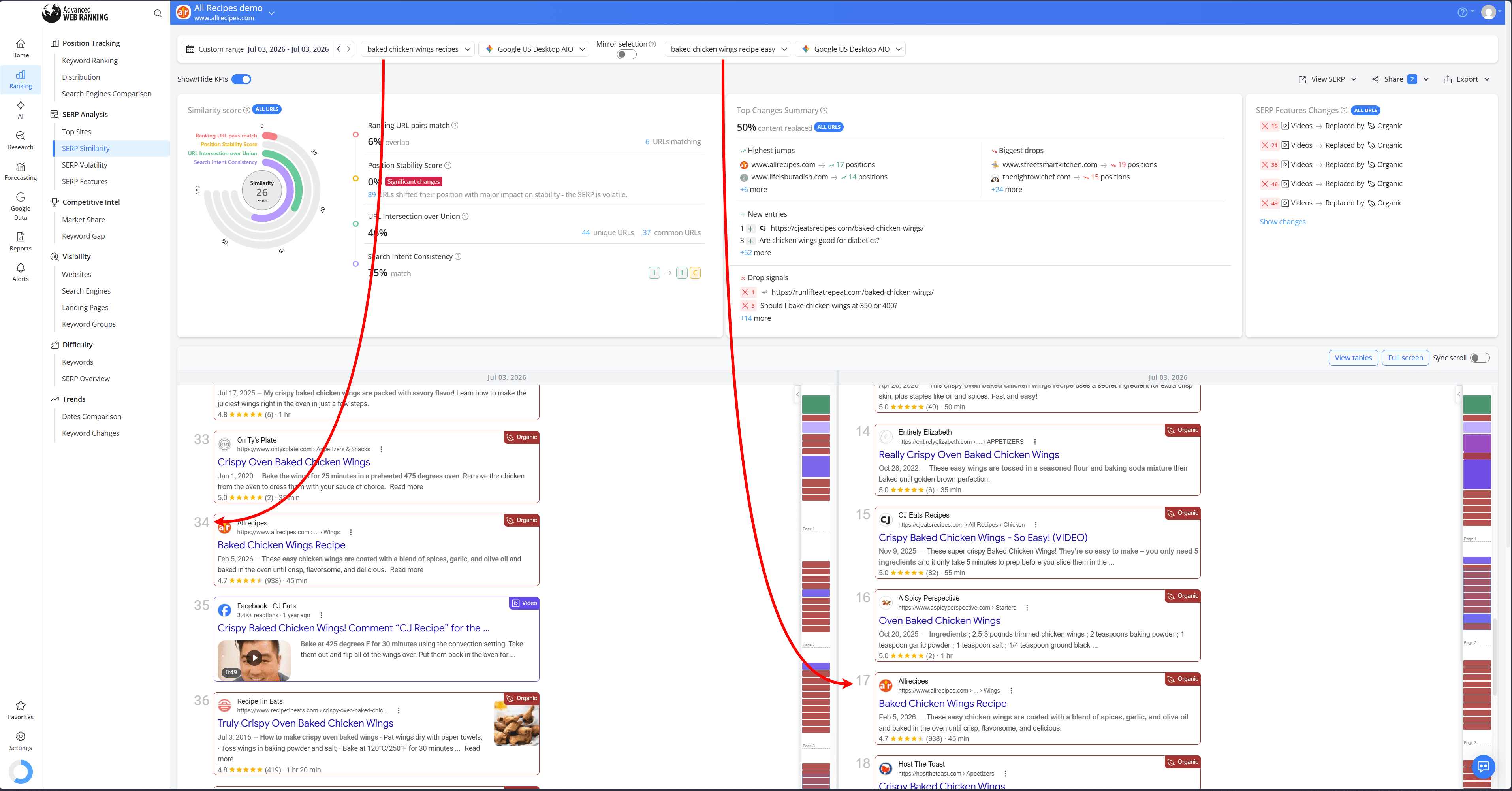Click the green block atop the right SERP minimap

(x=1477, y=405)
